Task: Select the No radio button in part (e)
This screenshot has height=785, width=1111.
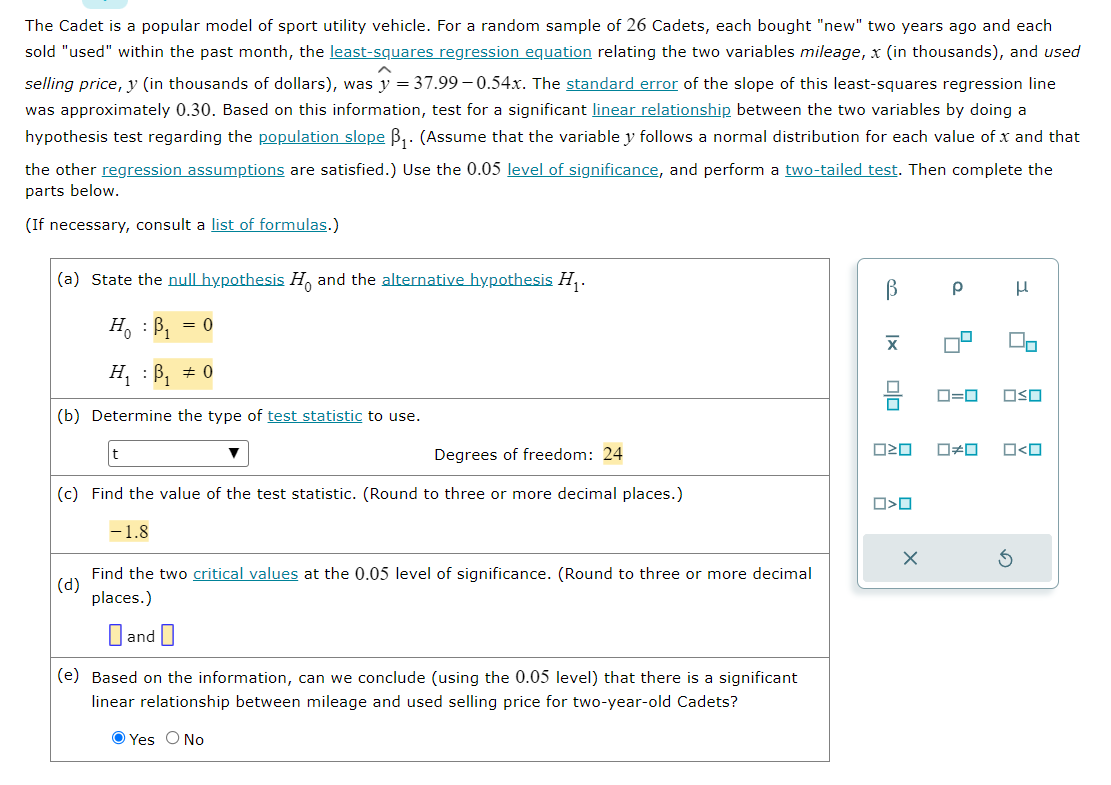Action: click(171, 739)
